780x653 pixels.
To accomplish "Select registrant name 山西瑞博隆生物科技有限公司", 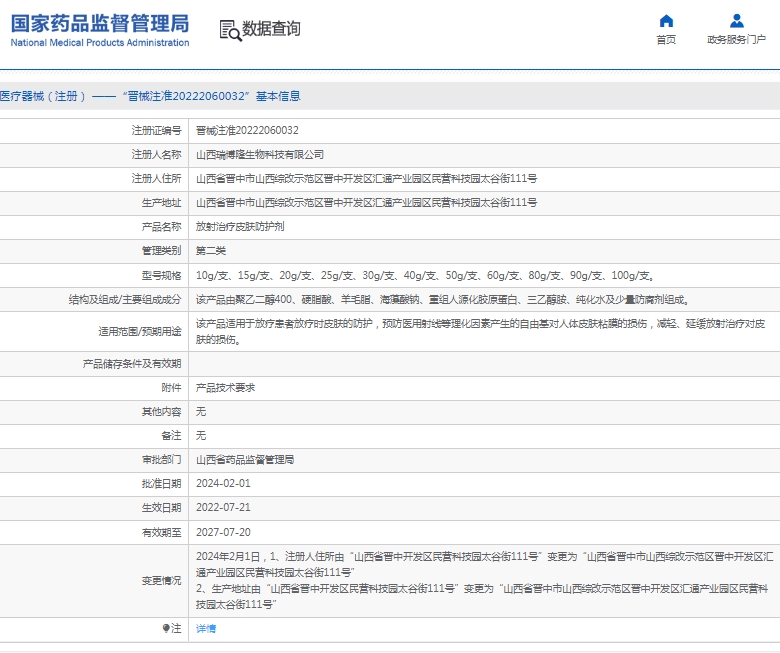I will pos(260,155).
